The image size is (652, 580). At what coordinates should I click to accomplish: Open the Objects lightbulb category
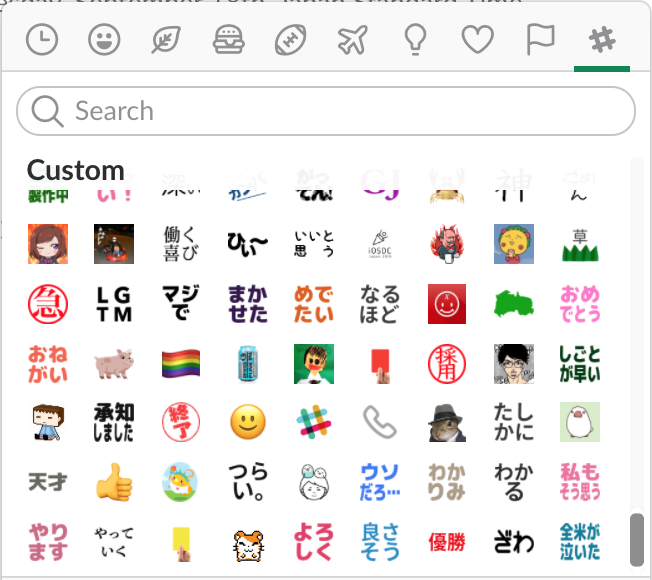pyautogui.click(x=415, y=40)
